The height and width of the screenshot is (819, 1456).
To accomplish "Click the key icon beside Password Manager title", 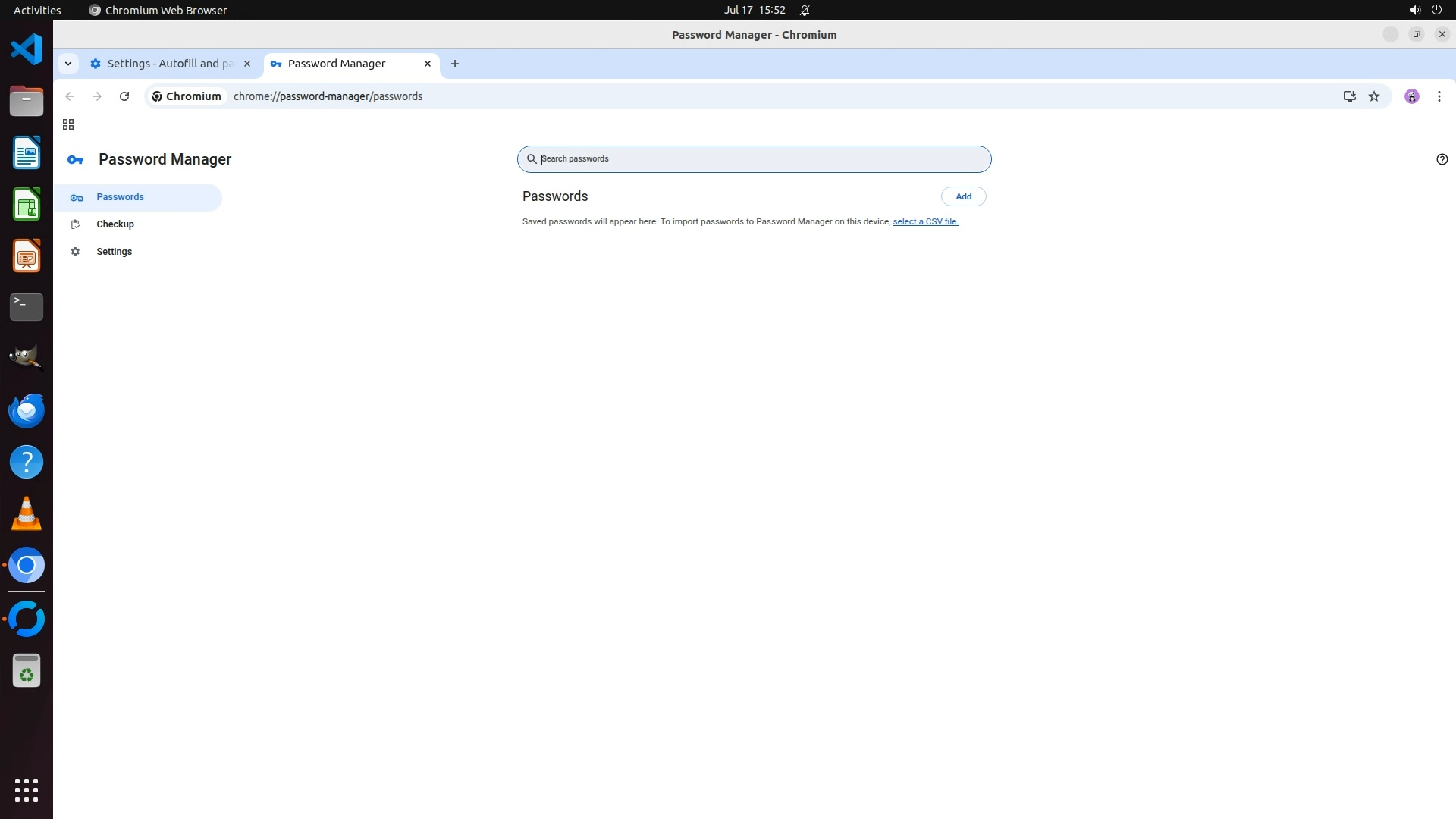I will pos(76,160).
